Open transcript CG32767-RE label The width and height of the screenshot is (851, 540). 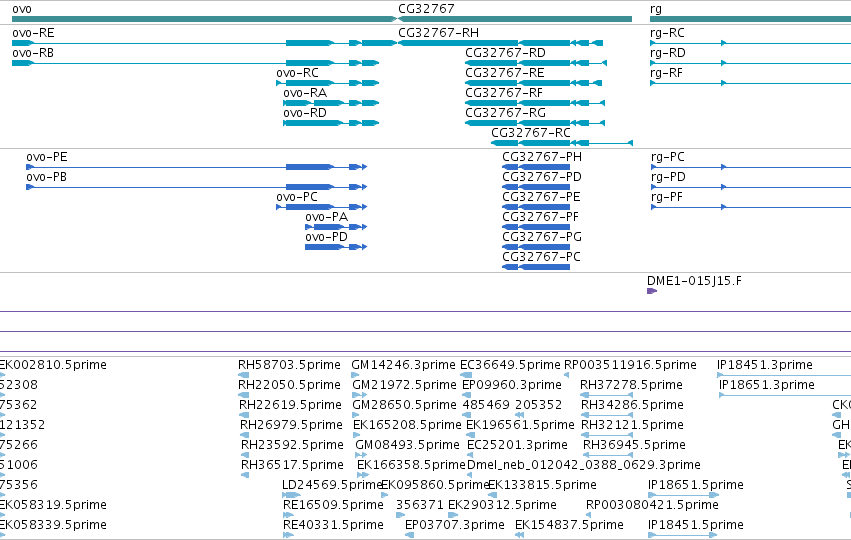point(505,73)
